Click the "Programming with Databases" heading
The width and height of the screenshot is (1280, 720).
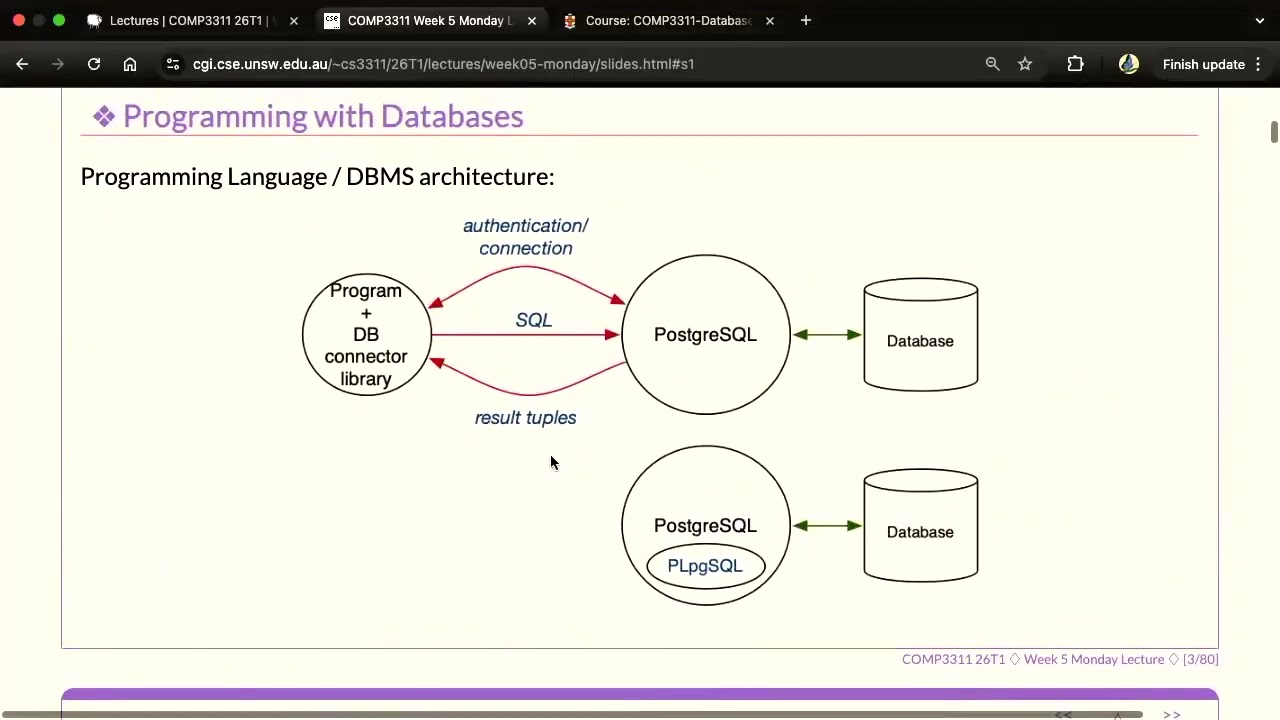pos(323,116)
